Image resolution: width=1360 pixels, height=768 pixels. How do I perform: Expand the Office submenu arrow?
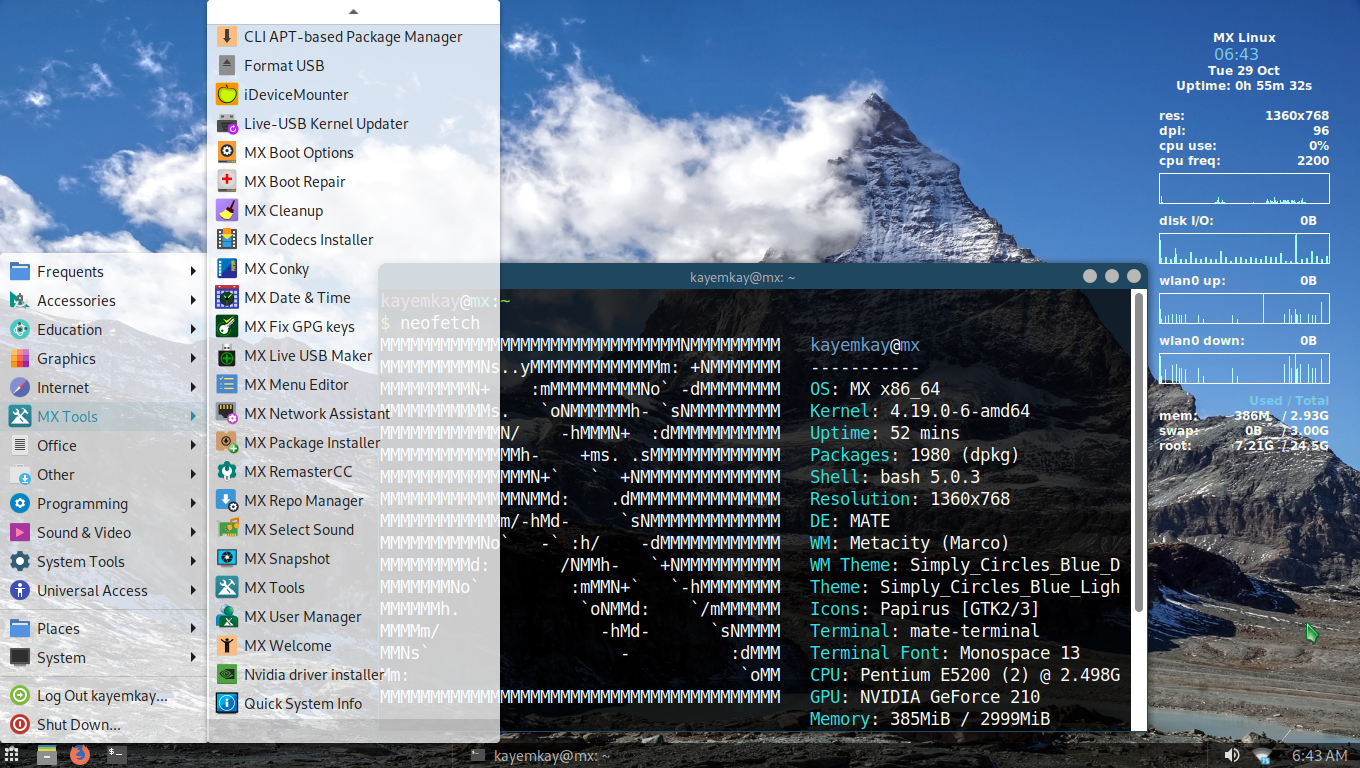pyautogui.click(x=193, y=446)
